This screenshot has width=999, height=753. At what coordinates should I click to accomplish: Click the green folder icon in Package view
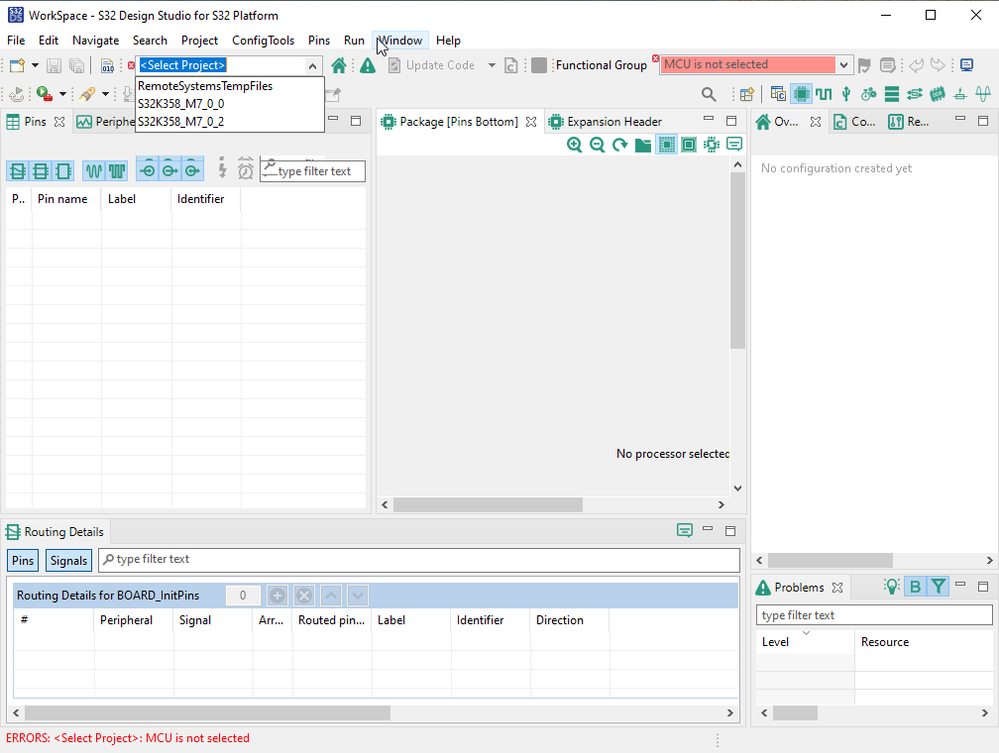[643, 145]
